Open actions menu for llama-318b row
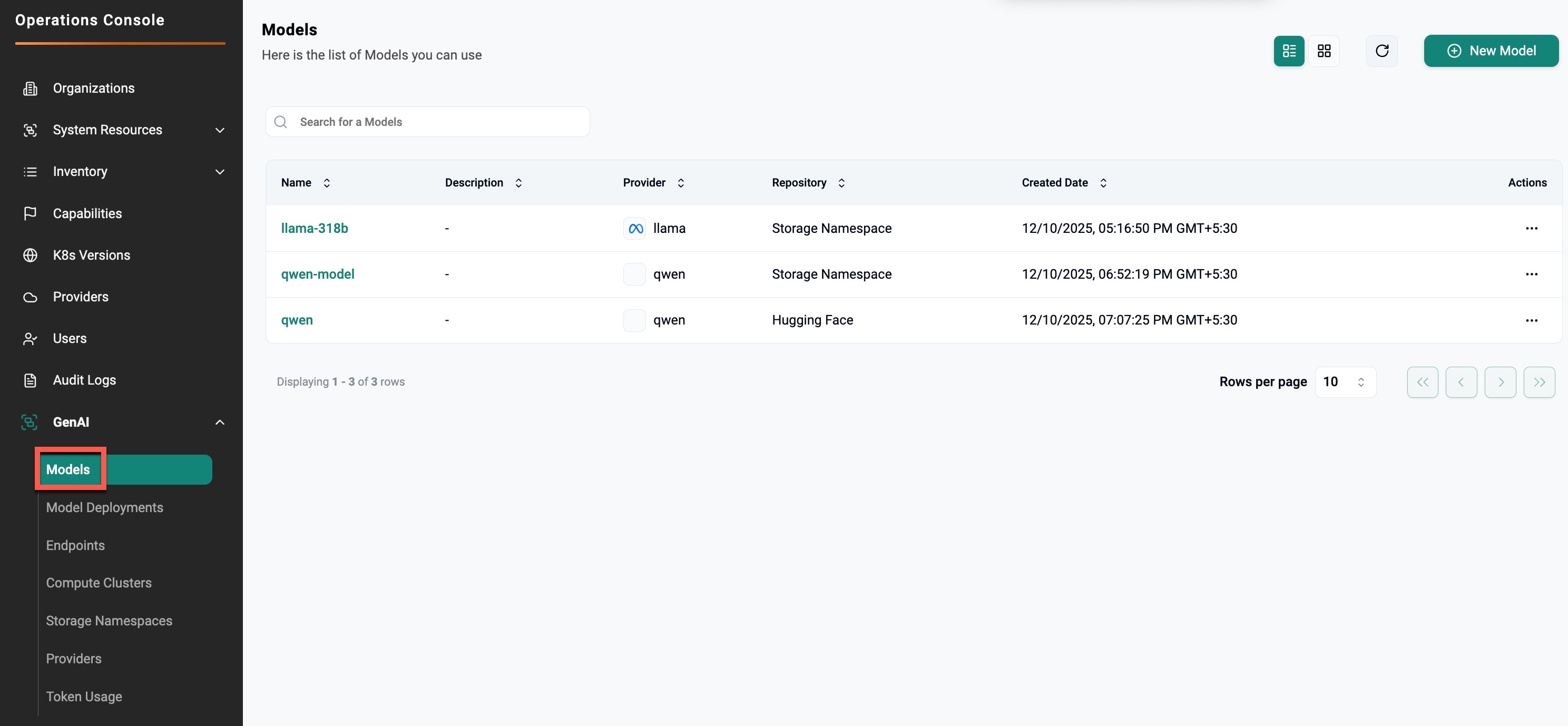1568x726 pixels. pos(1532,228)
